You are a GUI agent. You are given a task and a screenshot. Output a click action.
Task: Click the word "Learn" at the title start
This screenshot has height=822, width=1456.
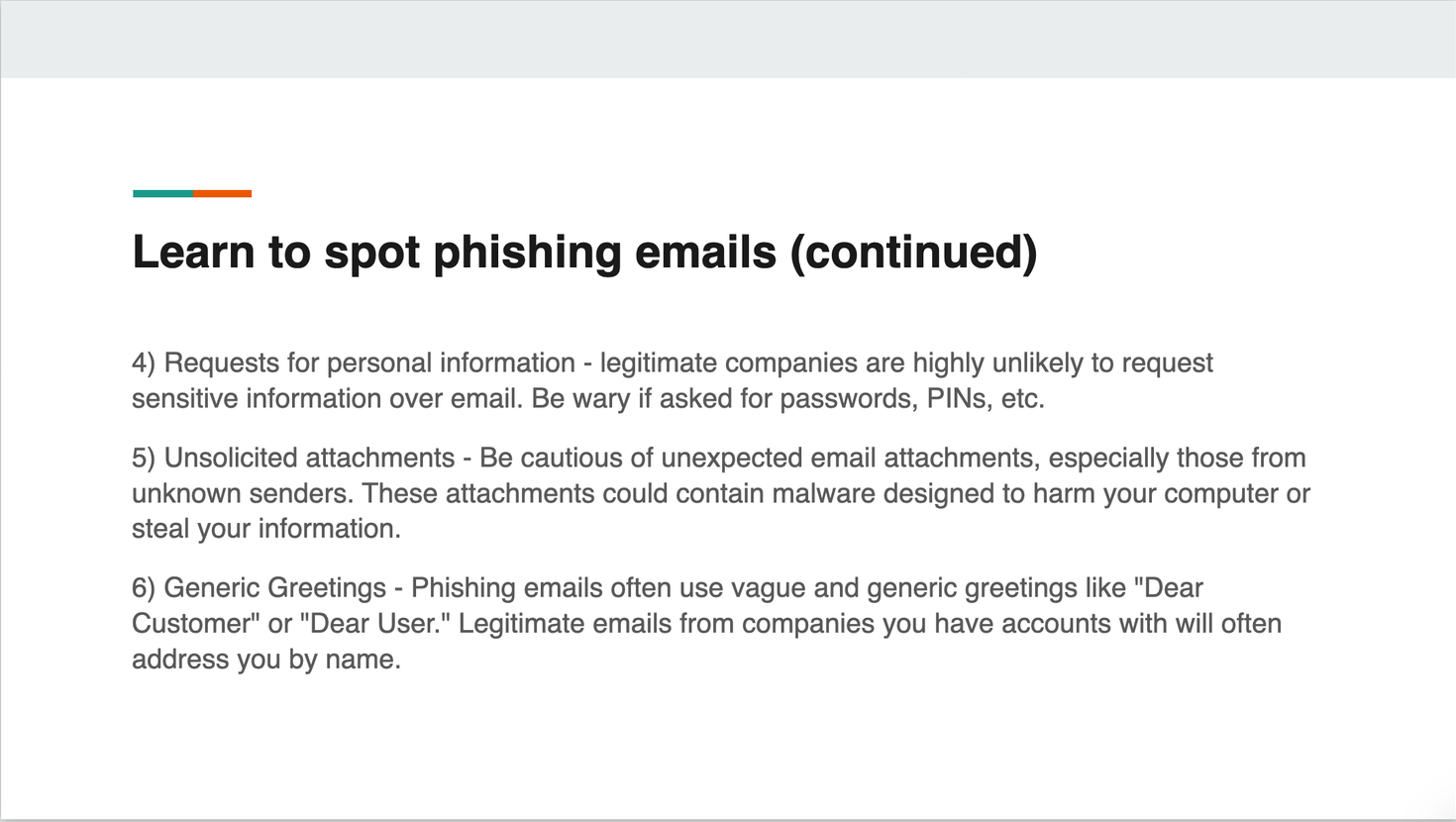coord(194,253)
